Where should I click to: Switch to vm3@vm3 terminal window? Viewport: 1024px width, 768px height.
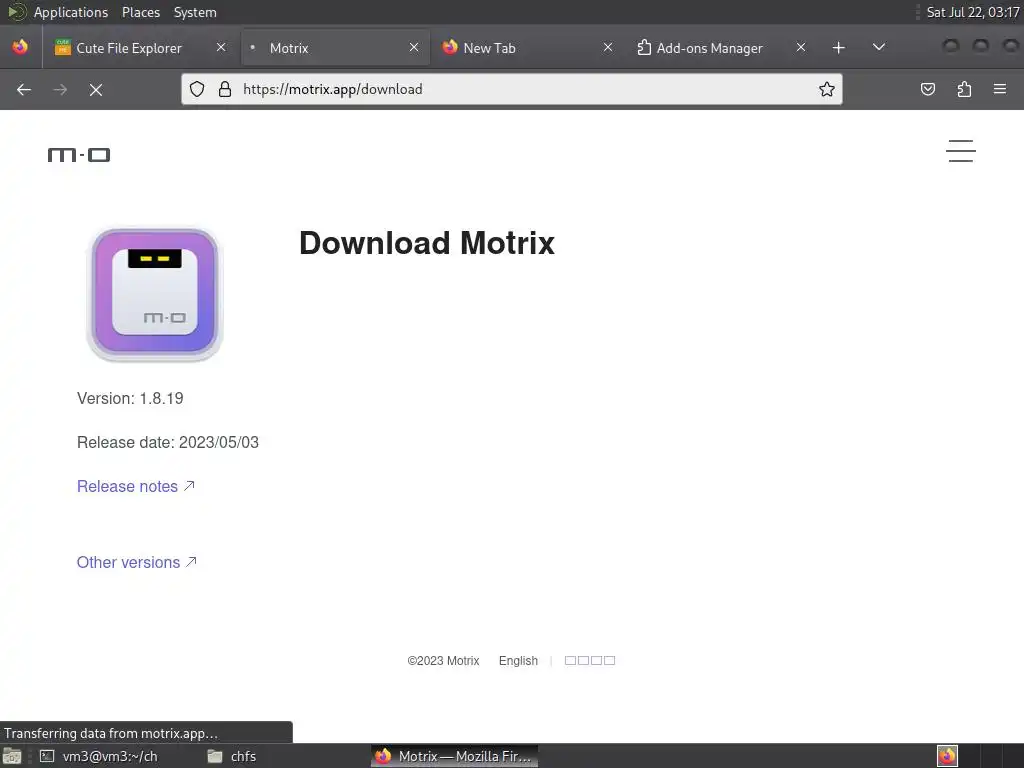click(x=99, y=756)
